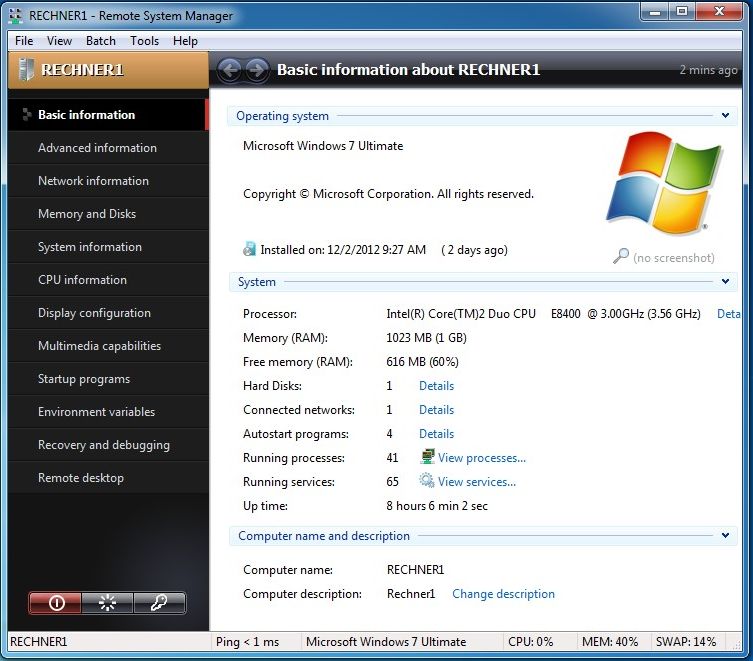Click the (no screenshot) placeholder text
Viewport: 753px width, 661px height.
point(674,258)
